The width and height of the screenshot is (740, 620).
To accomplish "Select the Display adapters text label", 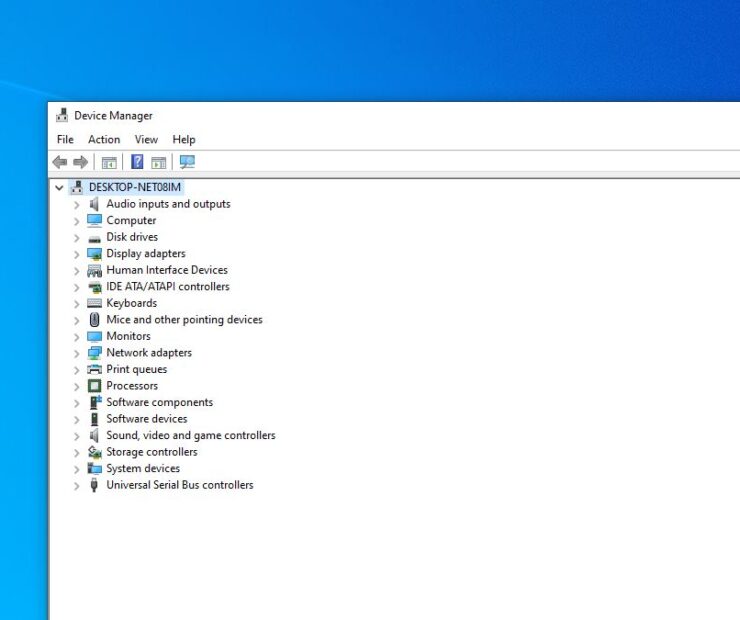I will click(x=146, y=253).
